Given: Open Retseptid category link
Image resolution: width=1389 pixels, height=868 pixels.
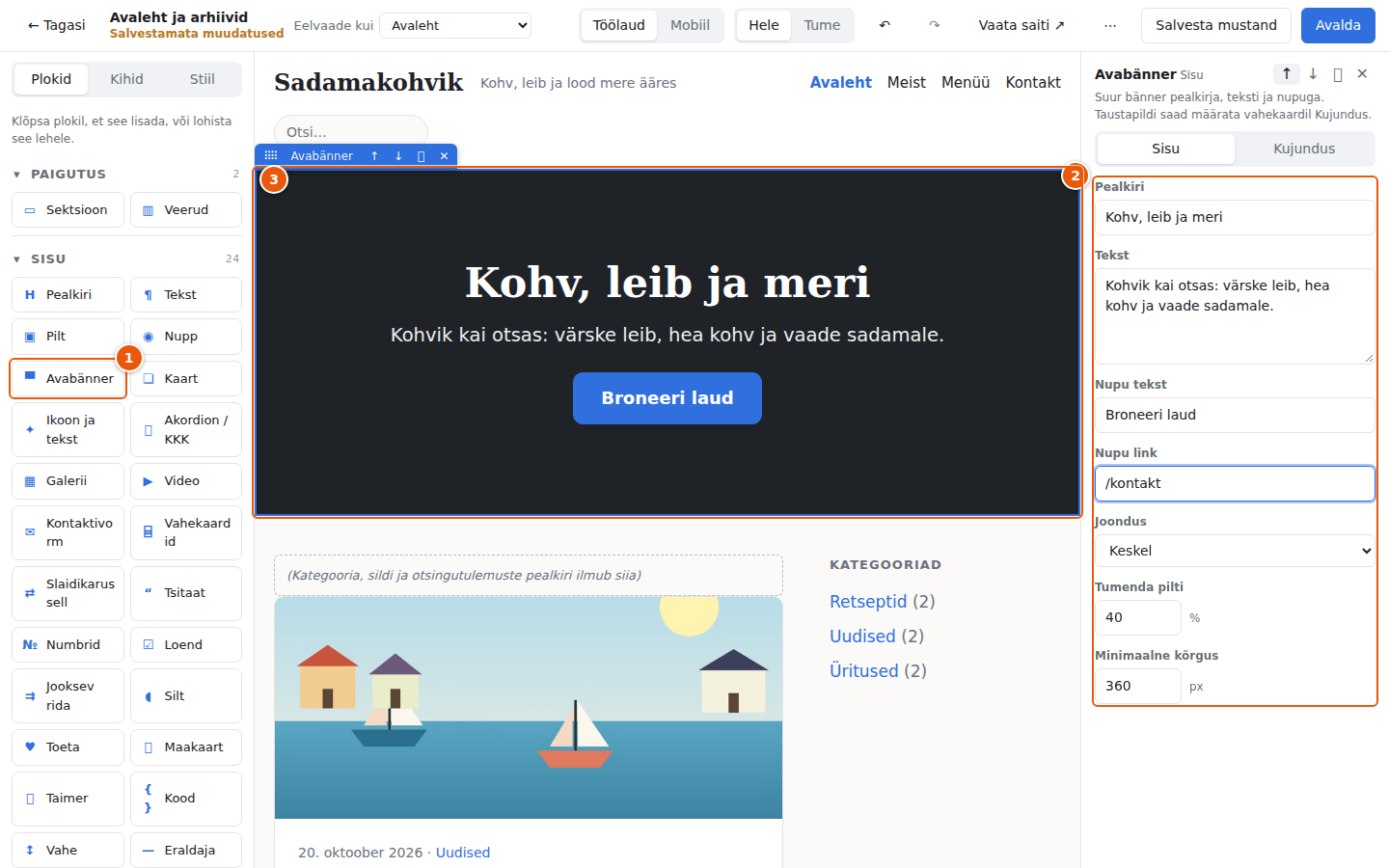Looking at the screenshot, I should click(x=868, y=602).
